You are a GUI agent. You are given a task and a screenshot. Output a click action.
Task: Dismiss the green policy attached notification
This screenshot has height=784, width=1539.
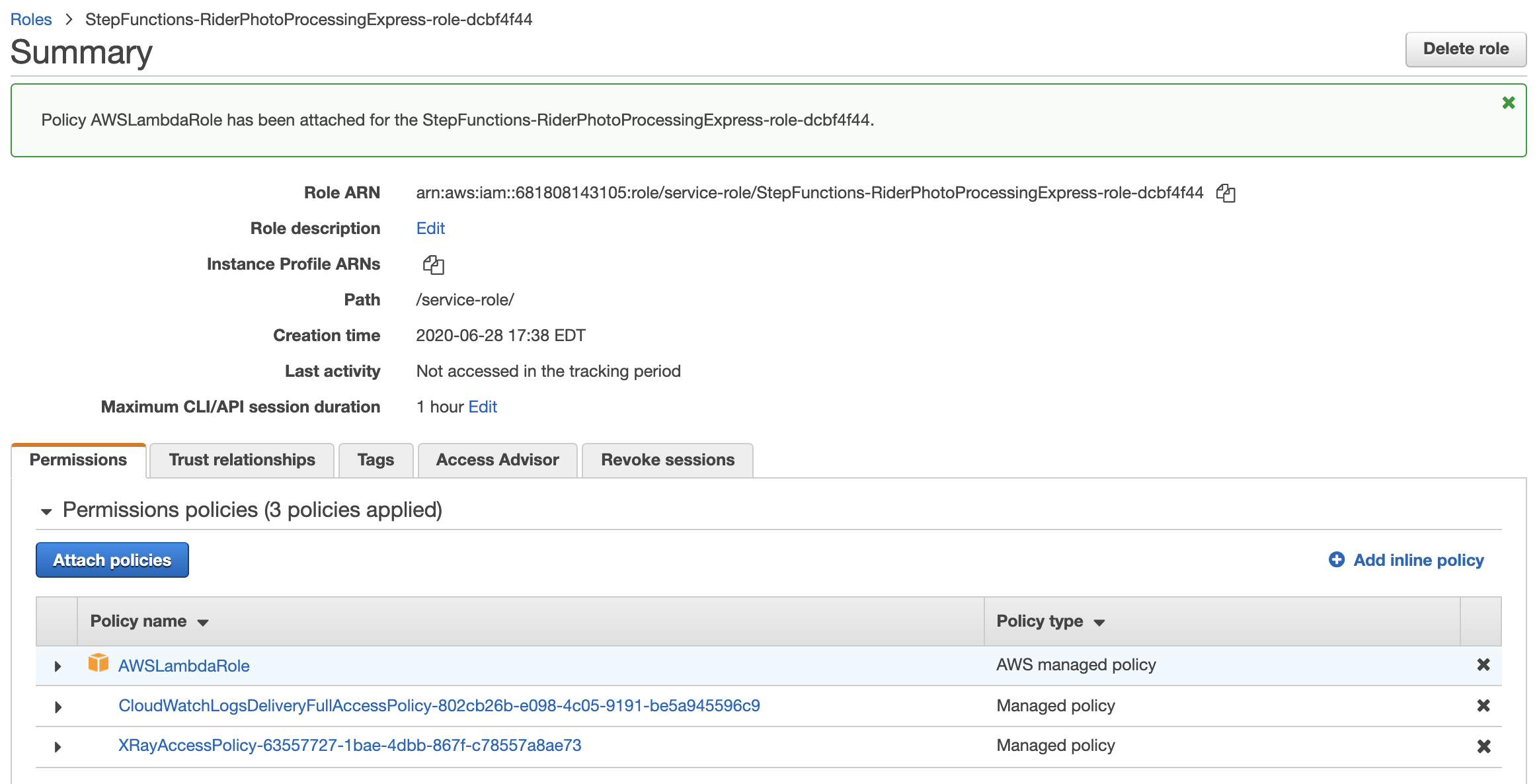(1509, 102)
